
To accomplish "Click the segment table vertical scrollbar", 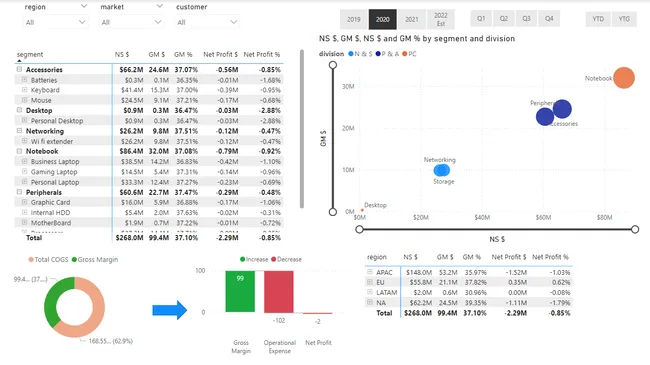I will 302,129.
